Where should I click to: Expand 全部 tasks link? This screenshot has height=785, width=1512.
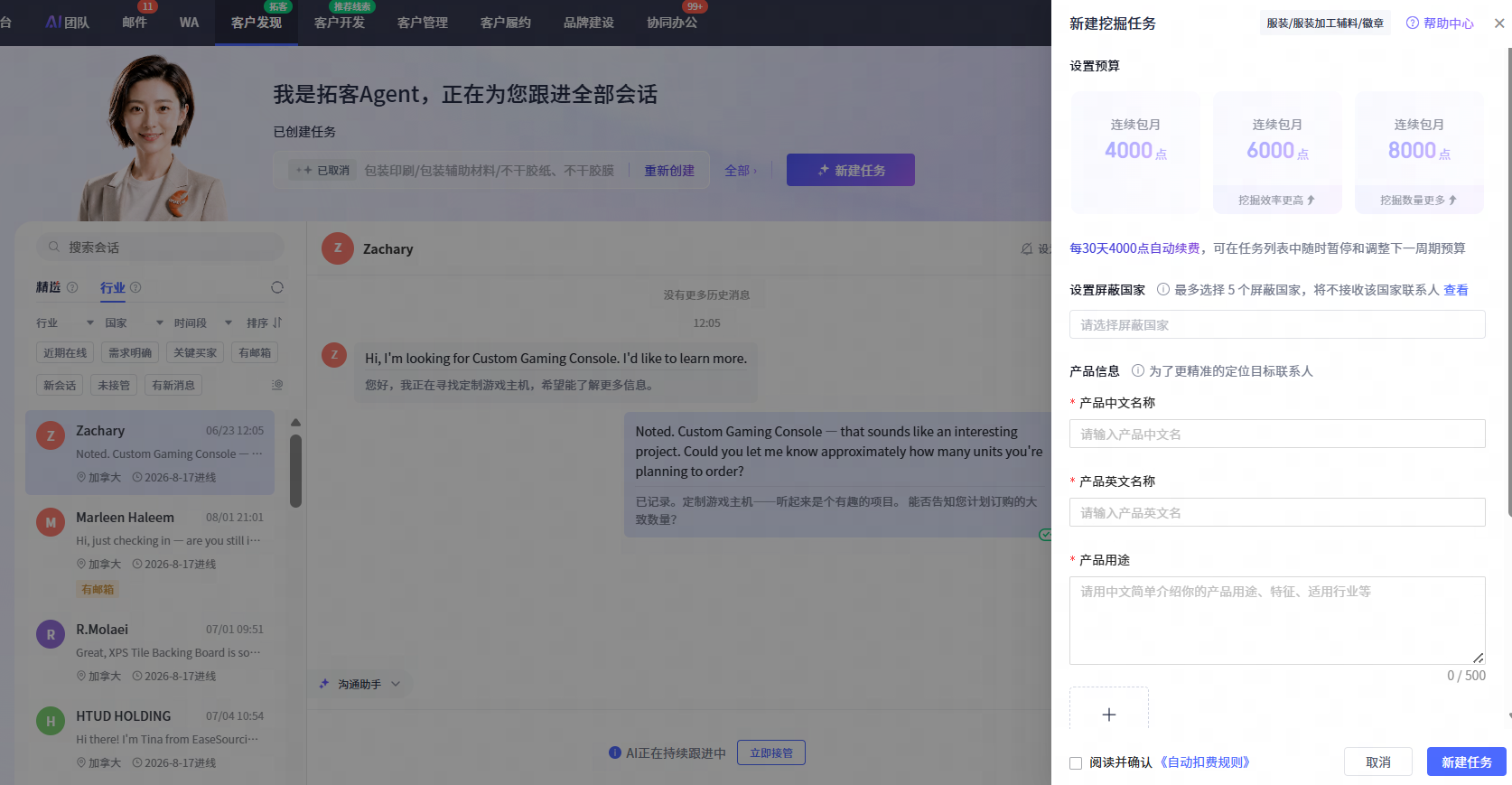[741, 171]
